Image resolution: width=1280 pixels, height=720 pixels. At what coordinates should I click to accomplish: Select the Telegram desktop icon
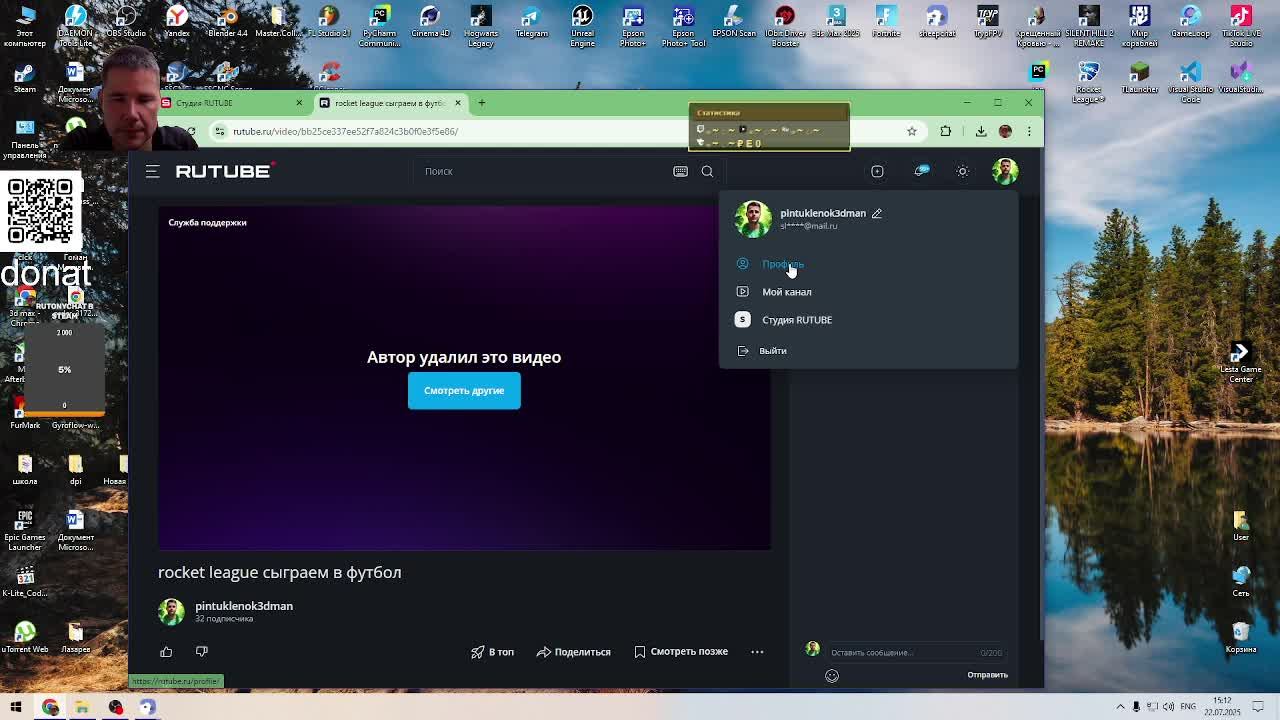[x=531, y=22]
